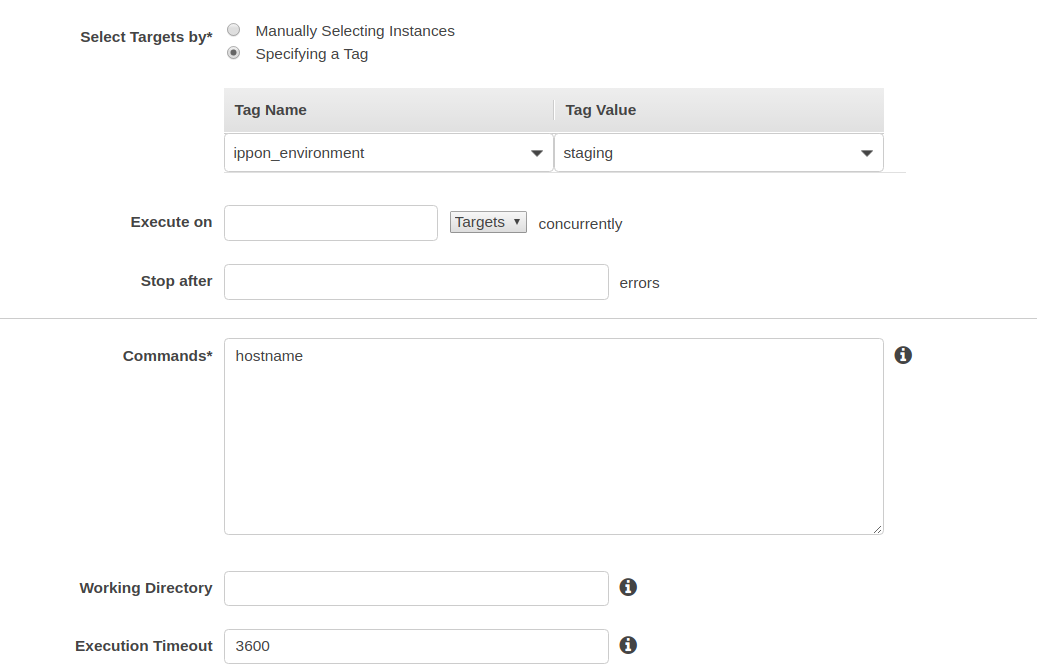Viewport: 1037px width, 672px height.
Task: Open the Commands field info tooltip
Action: [x=903, y=355]
